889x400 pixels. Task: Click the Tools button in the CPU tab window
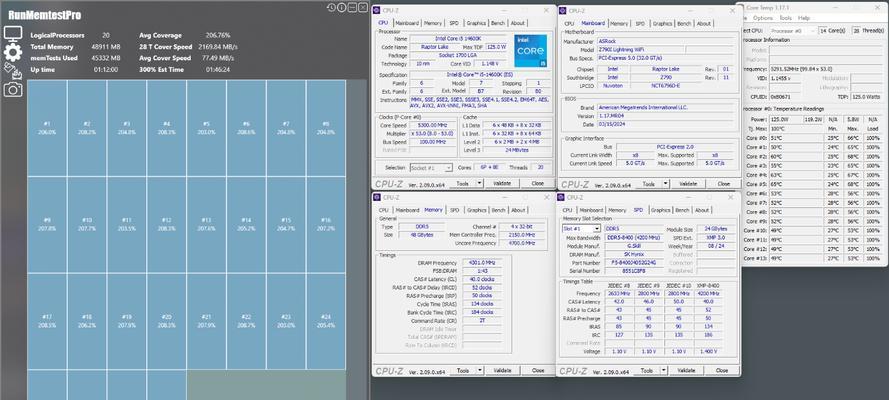pos(462,183)
